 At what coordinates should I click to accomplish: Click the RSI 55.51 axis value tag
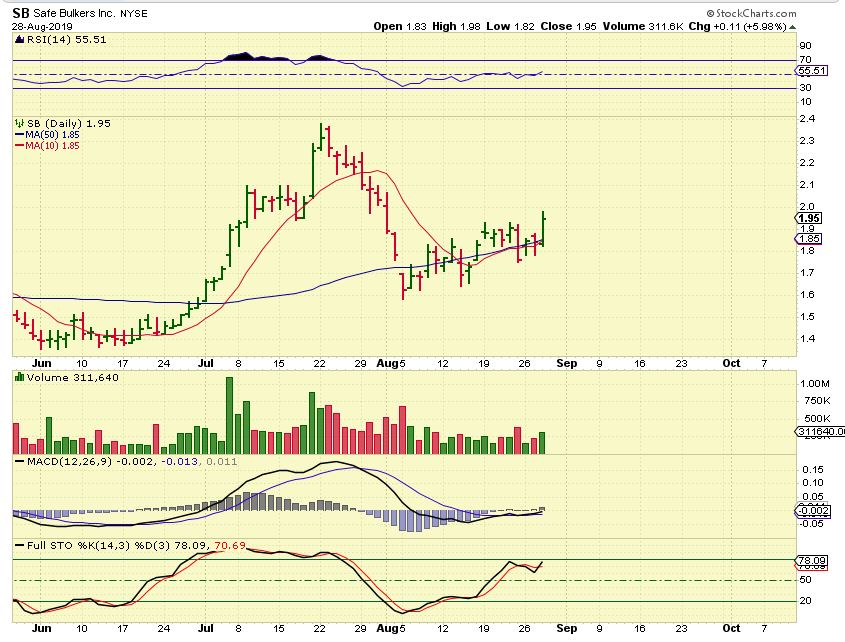(812, 71)
